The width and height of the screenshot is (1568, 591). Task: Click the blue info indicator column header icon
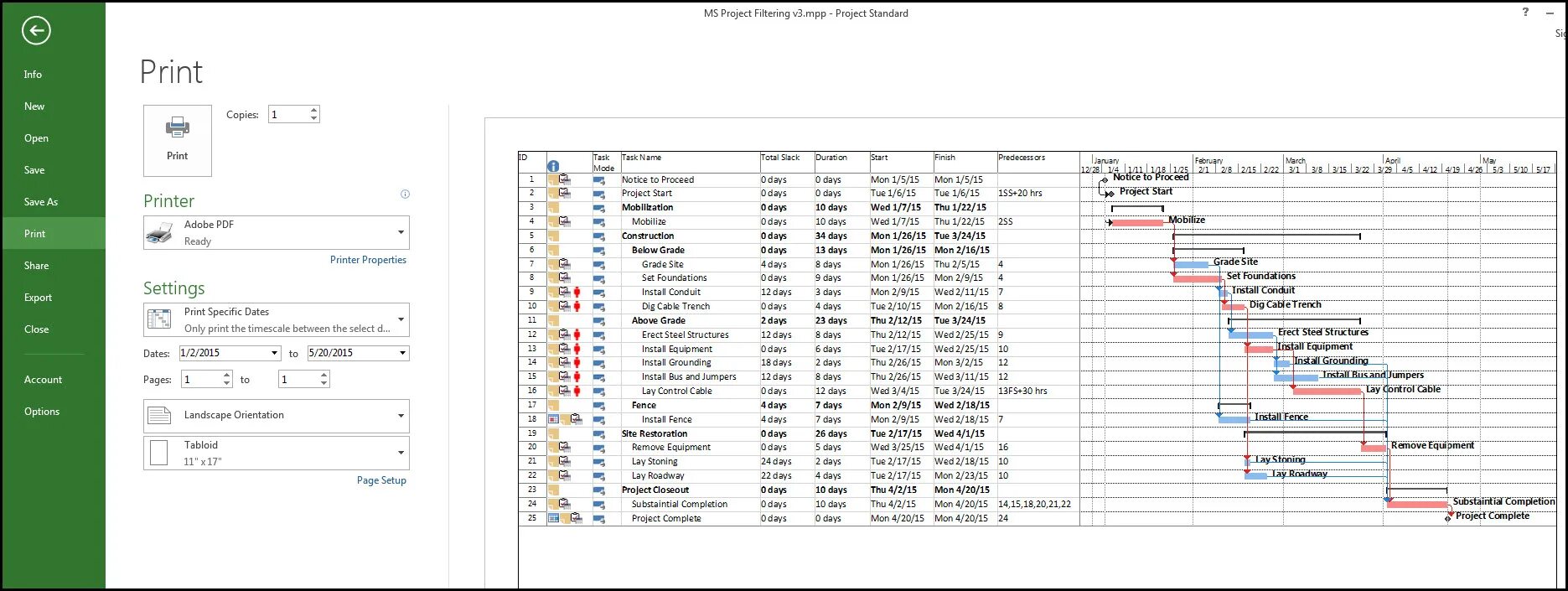tap(553, 166)
